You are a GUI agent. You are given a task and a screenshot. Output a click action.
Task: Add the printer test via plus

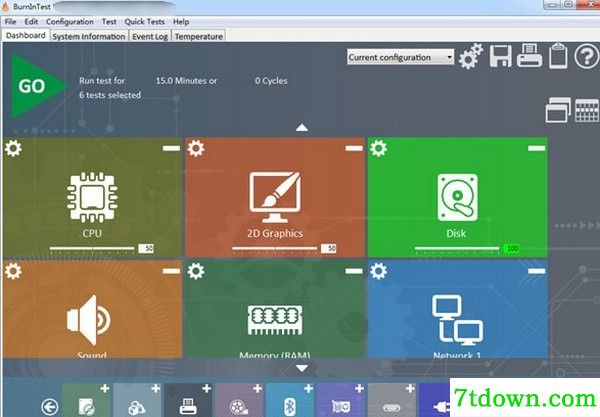pos(207,389)
